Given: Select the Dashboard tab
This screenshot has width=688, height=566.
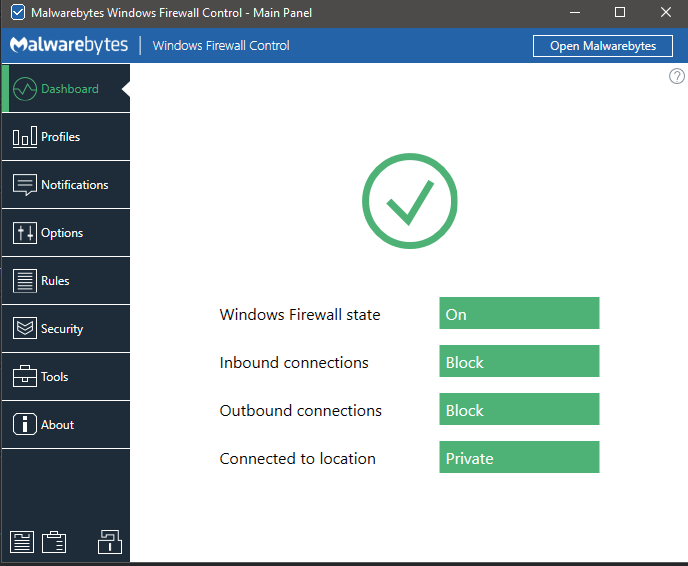Looking at the screenshot, I should 66,88.
